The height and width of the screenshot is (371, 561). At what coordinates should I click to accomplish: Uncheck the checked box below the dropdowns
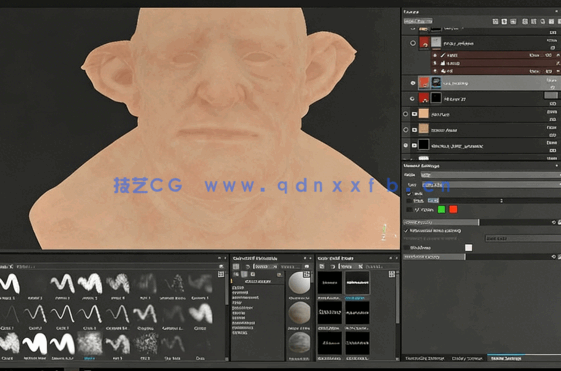coord(409,194)
